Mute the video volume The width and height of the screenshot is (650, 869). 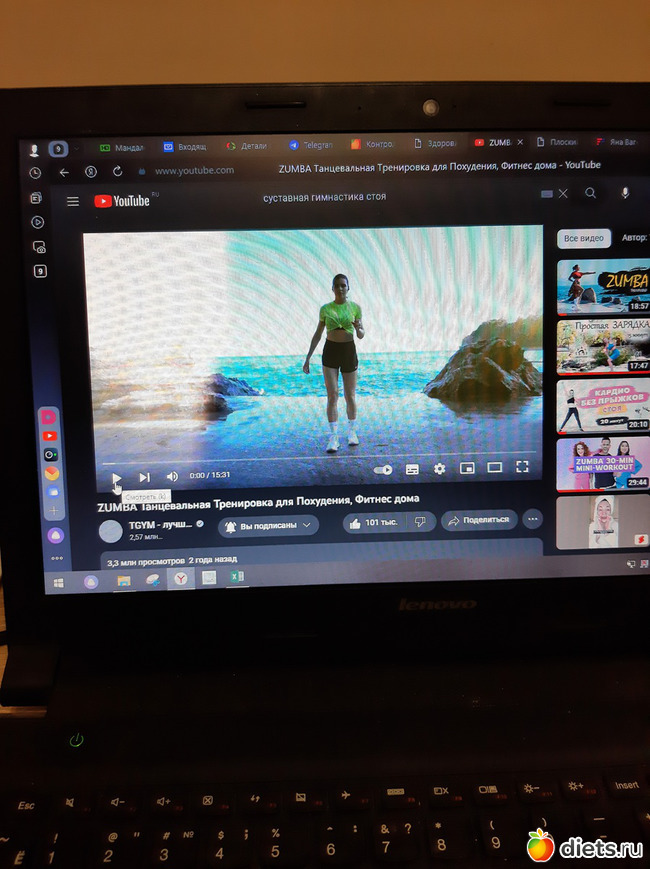click(172, 477)
